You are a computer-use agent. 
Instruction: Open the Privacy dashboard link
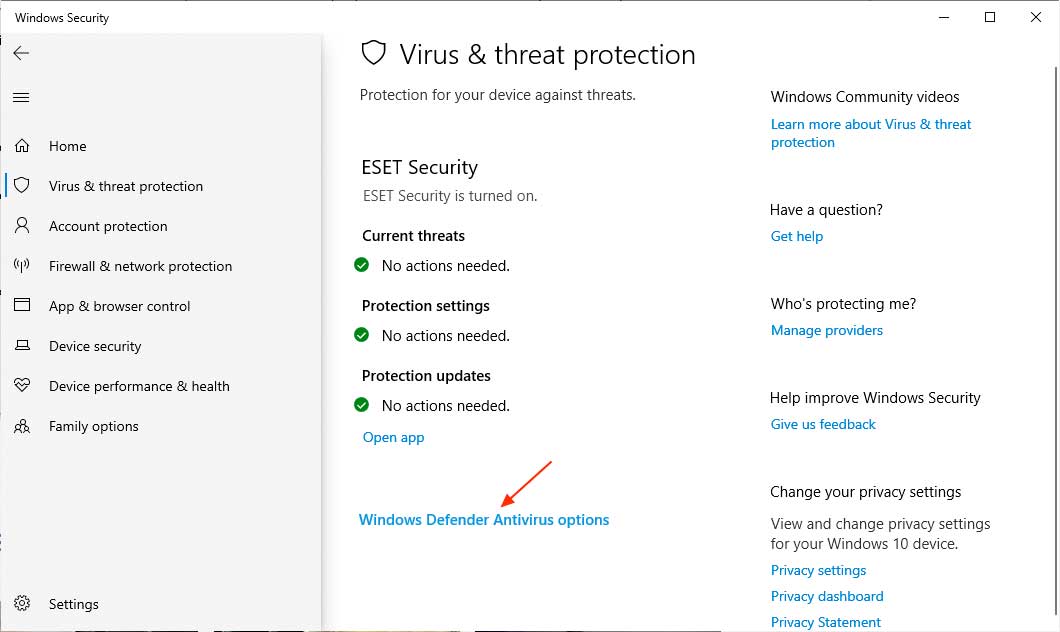pos(827,596)
